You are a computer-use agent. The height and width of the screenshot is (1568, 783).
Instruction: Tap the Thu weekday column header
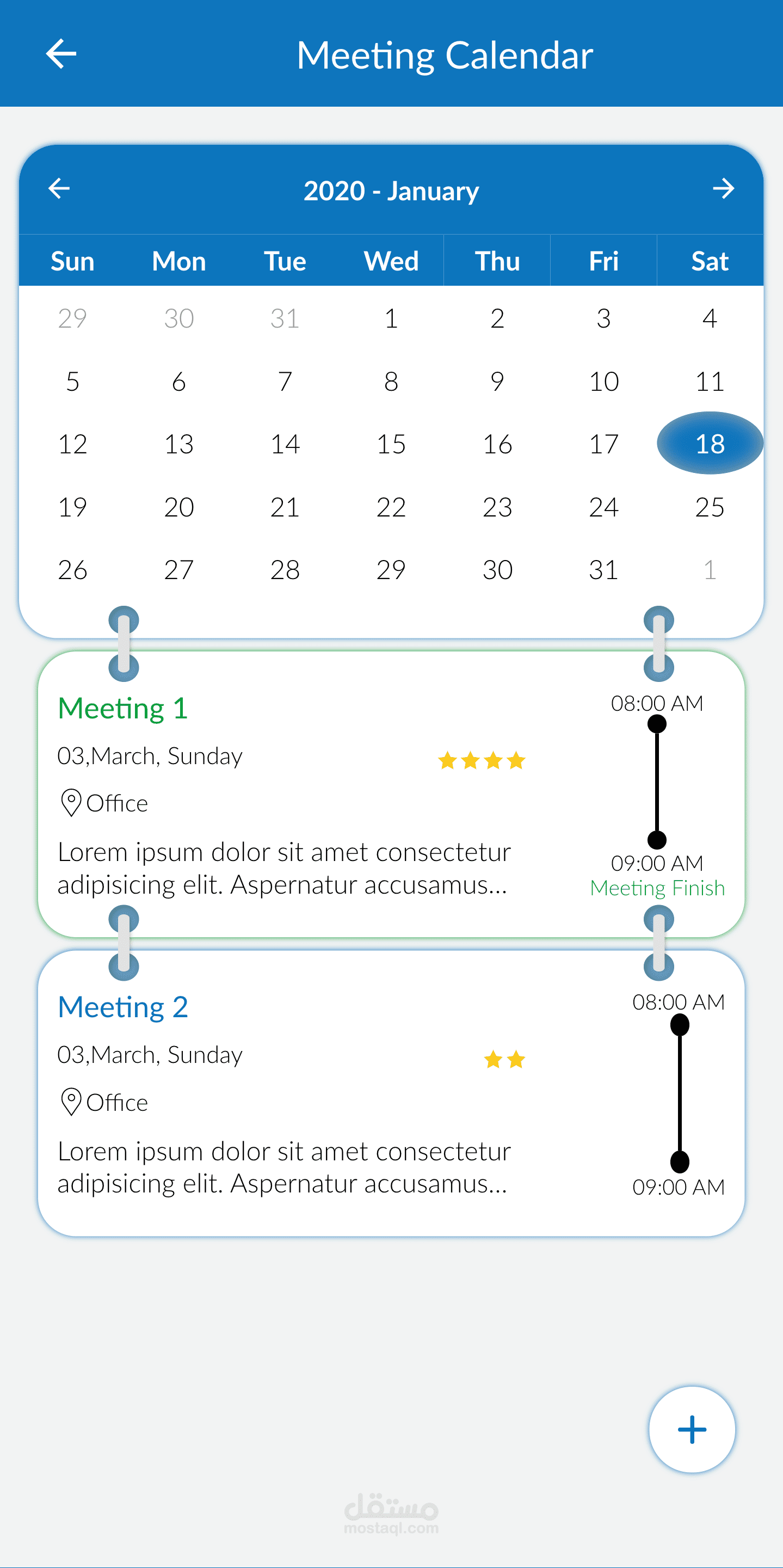497,261
